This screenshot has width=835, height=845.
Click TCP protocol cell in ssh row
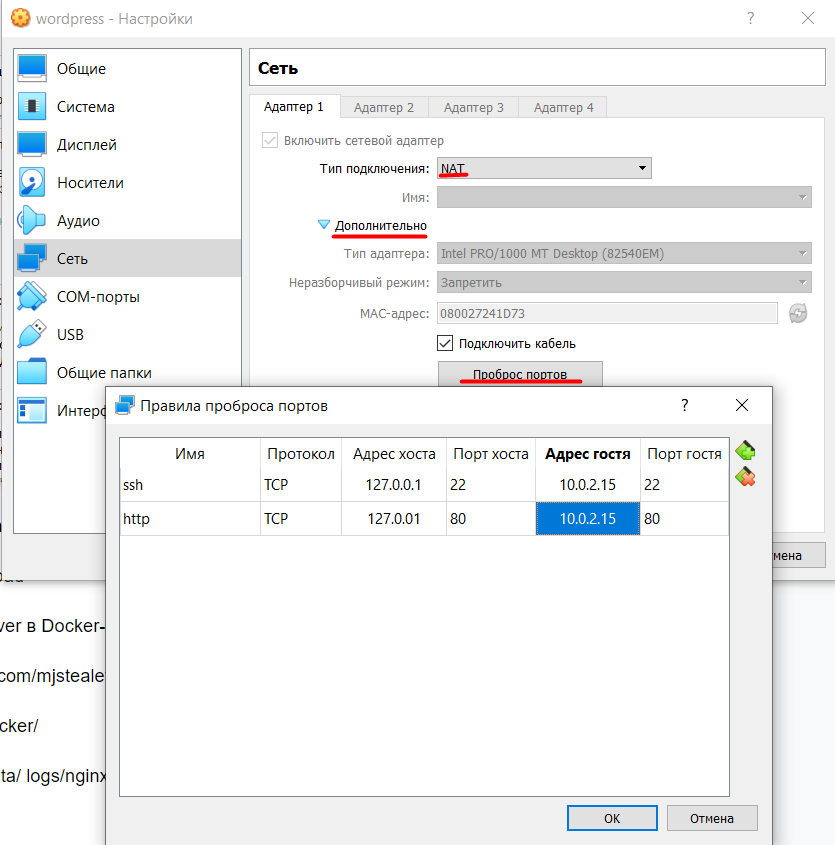[301, 485]
